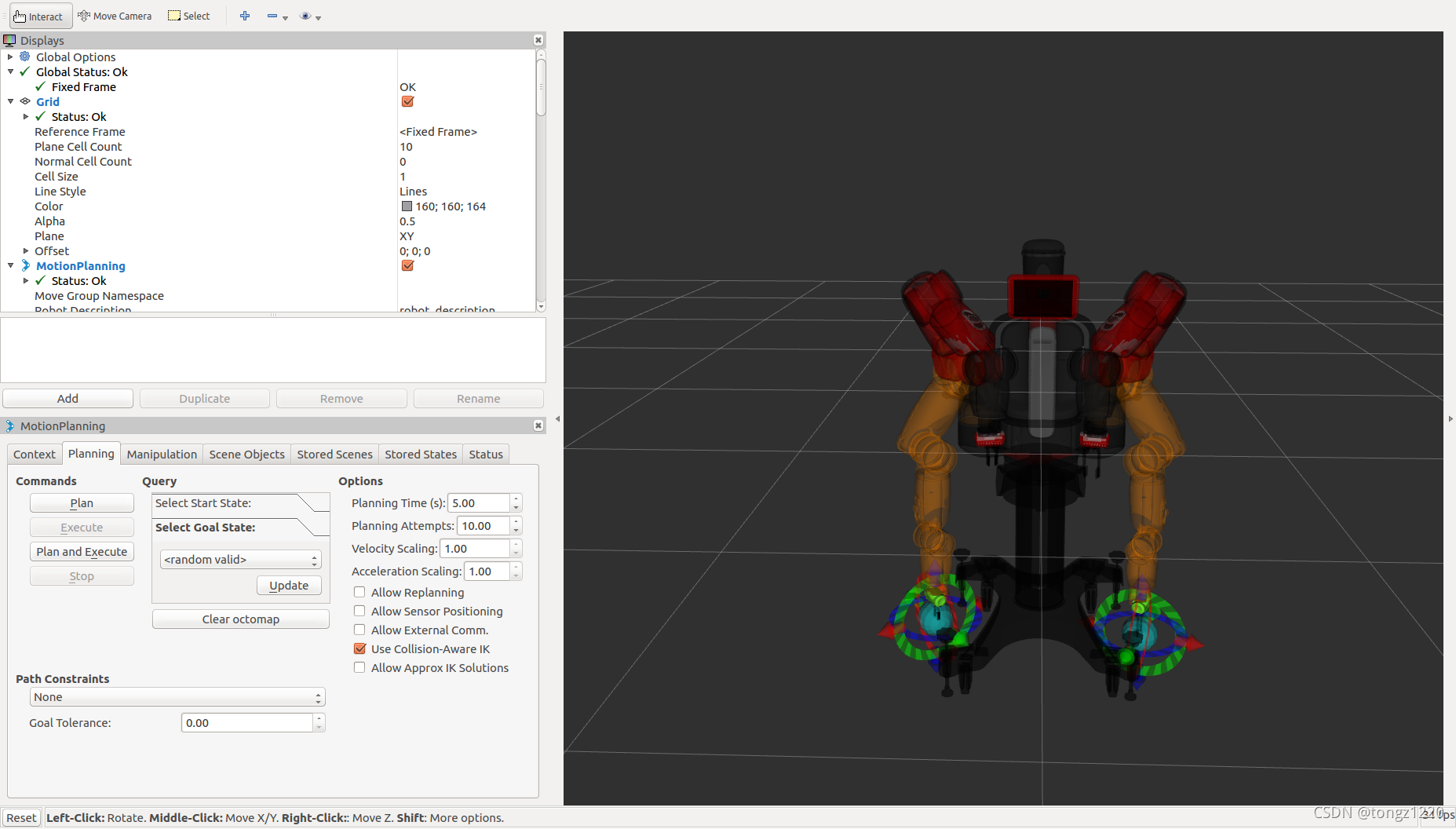This screenshot has width=1456, height=829.
Task: Switch to the Scene Objects tab
Action: click(246, 454)
